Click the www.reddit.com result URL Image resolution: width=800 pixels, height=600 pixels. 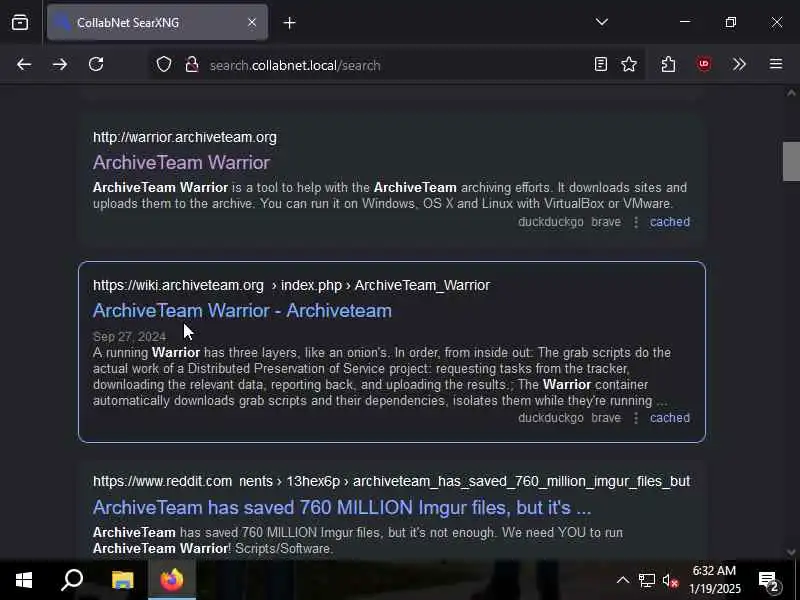[x=391, y=481]
